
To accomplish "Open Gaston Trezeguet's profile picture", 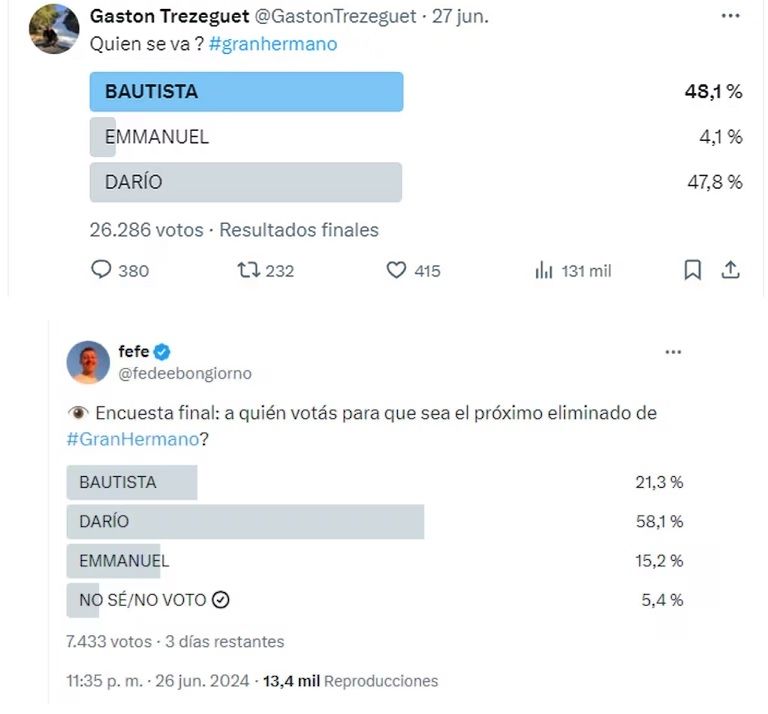I will [55, 29].
